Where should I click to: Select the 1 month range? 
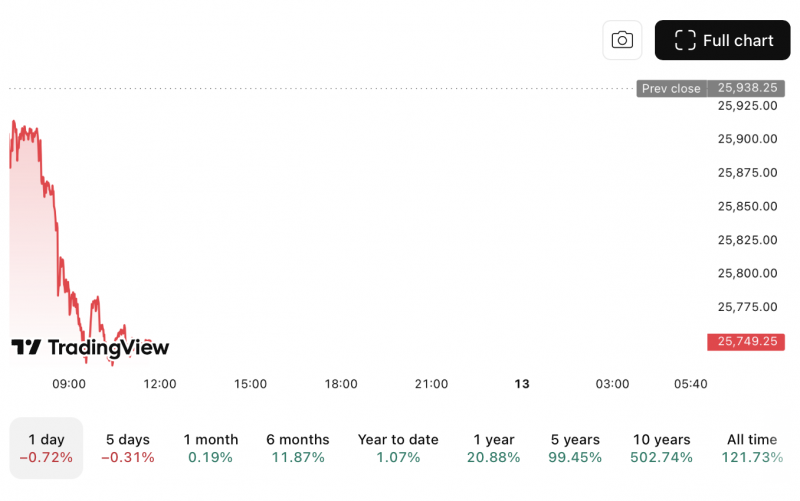click(211, 448)
